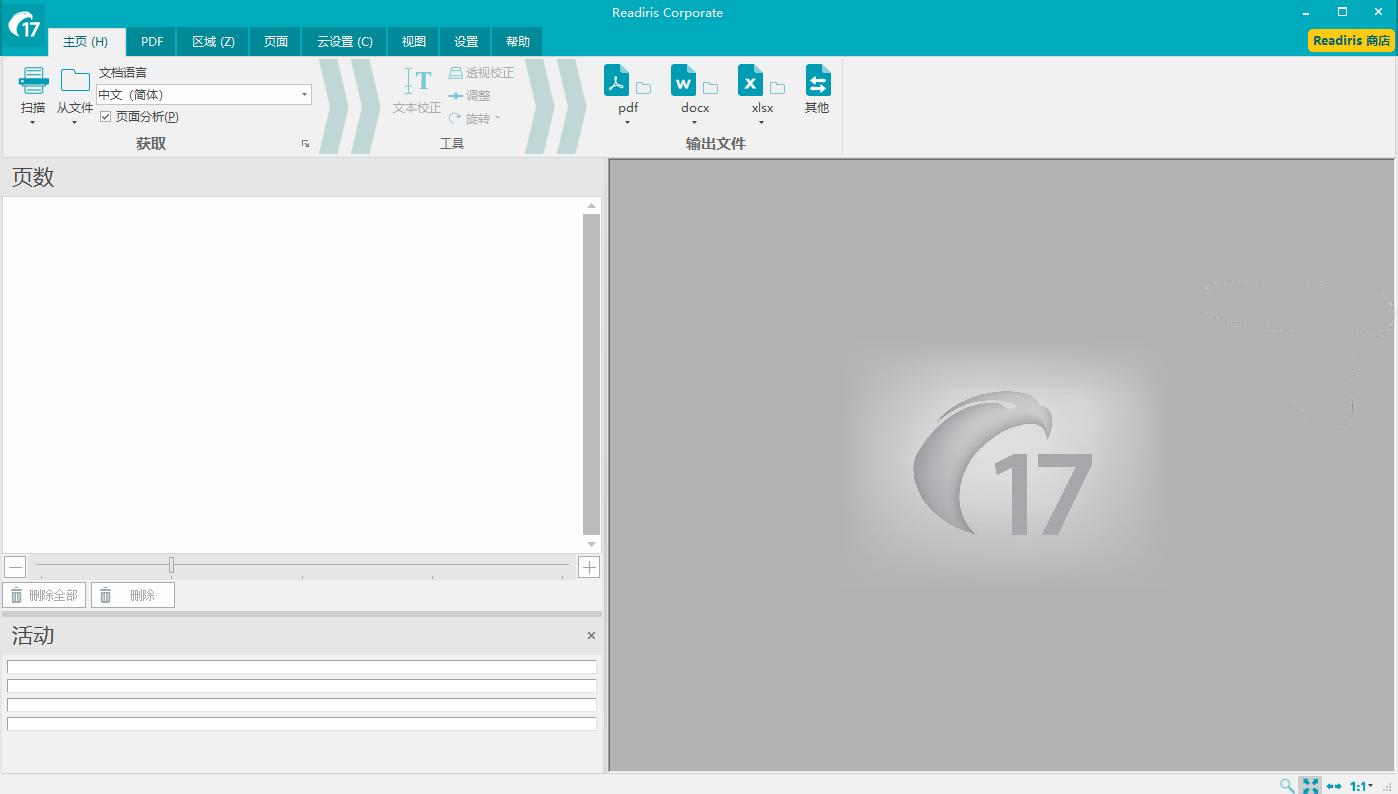
Task: Open a document with 从文件 folder icon
Action: pyautogui.click(x=75, y=81)
